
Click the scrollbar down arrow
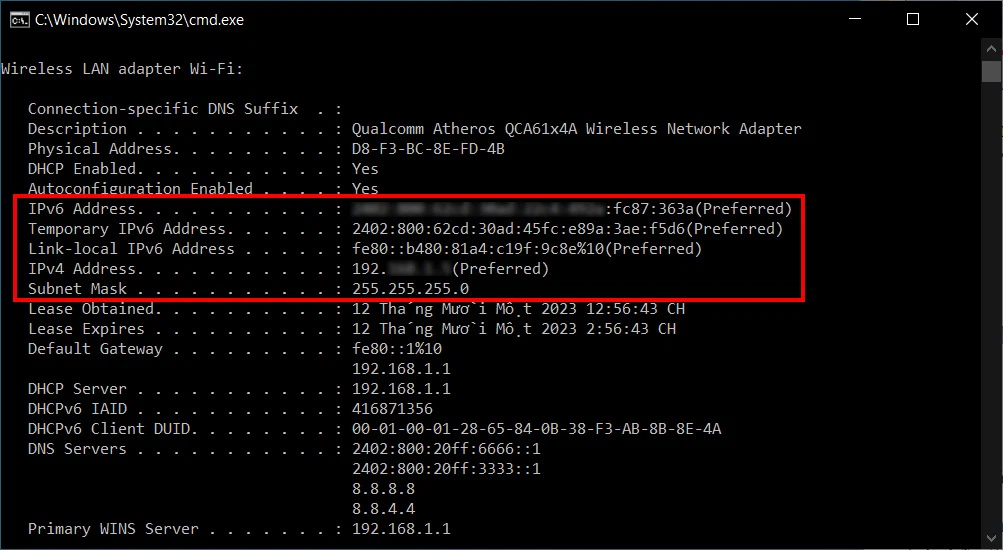coord(991,538)
